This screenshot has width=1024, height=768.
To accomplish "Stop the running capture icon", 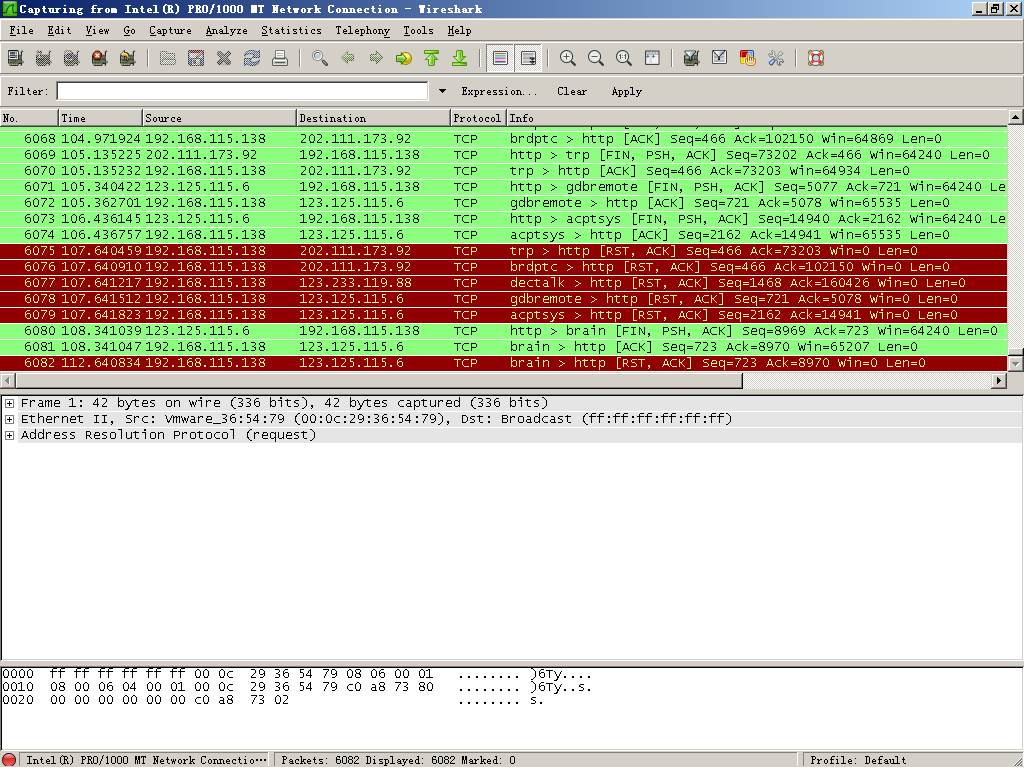I will click(100, 58).
